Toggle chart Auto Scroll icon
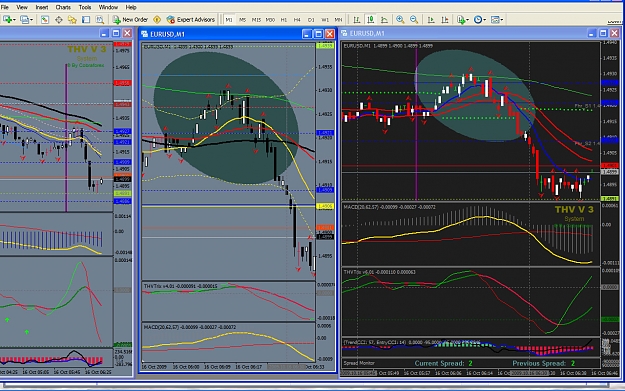This screenshot has width=625, height=391. click(x=431, y=20)
